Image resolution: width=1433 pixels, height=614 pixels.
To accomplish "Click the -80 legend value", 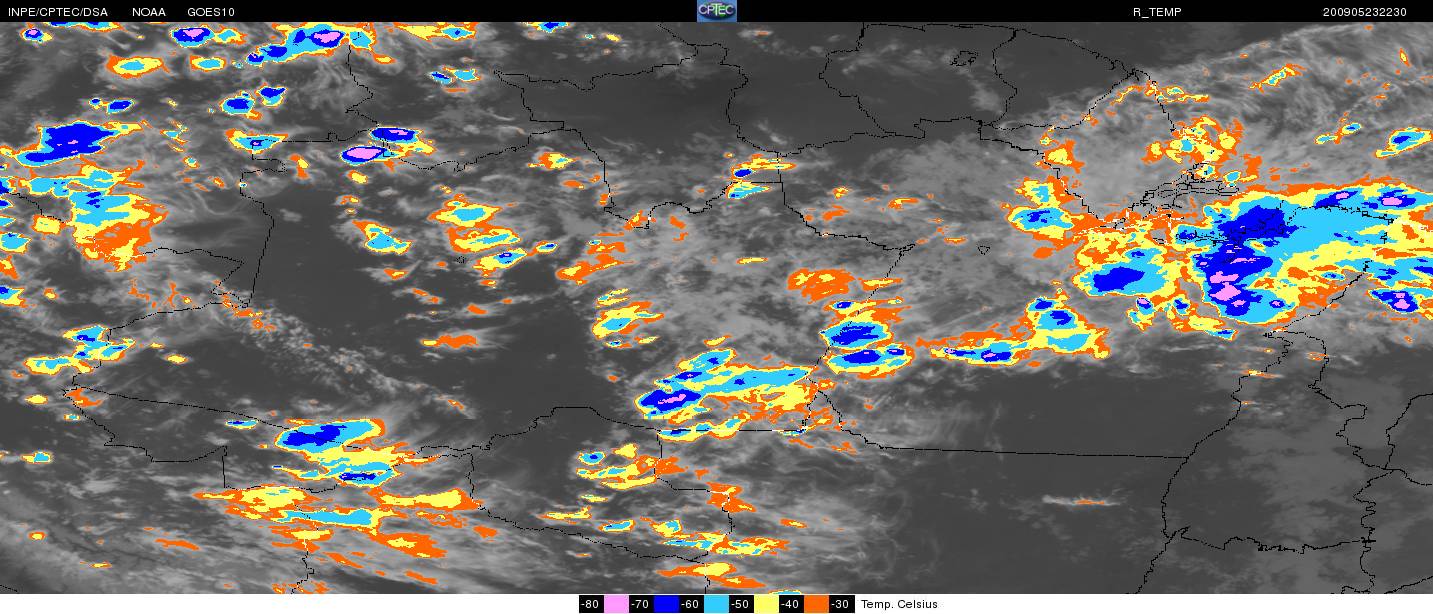I will [x=591, y=604].
